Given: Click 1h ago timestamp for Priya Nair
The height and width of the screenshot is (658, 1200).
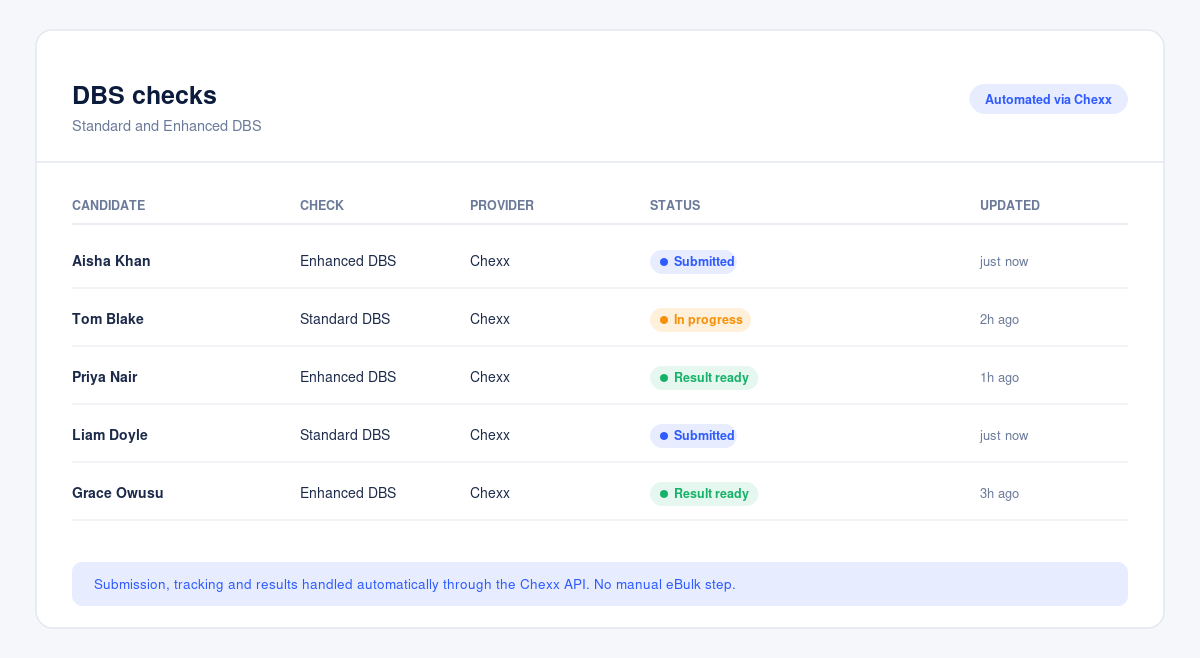Looking at the screenshot, I should (999, 378).
